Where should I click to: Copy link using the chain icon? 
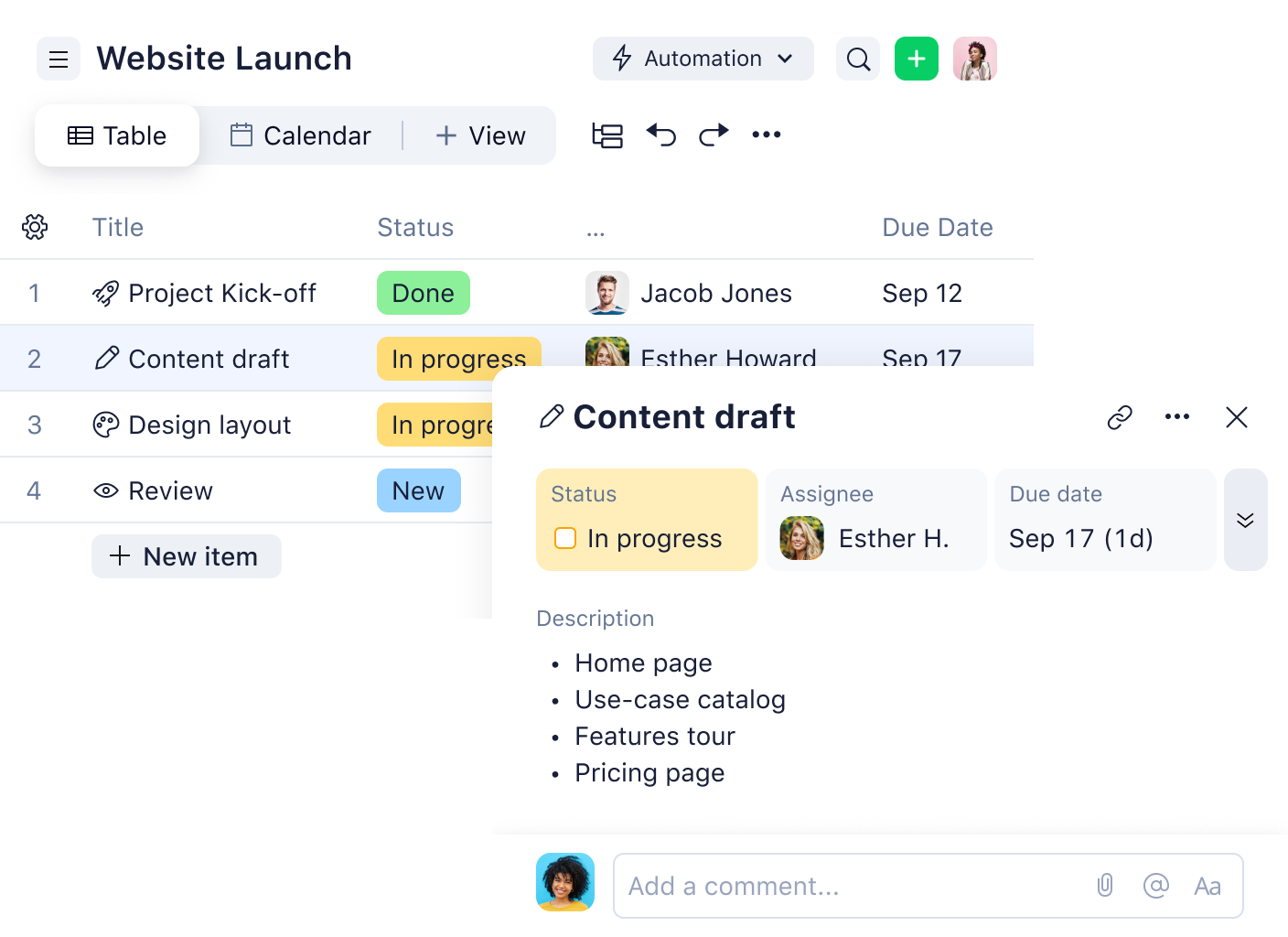(1120, 417)
